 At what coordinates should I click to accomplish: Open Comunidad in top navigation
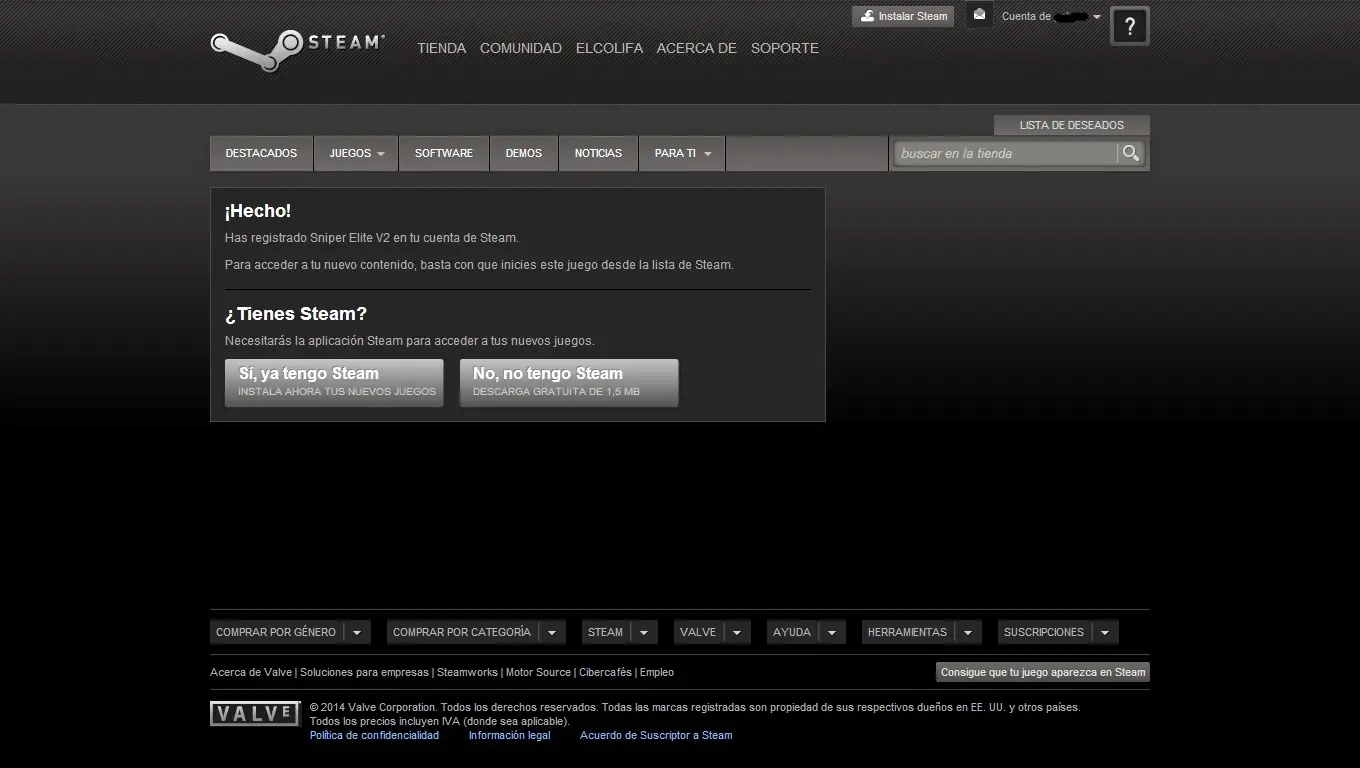(x=521, y=48)
